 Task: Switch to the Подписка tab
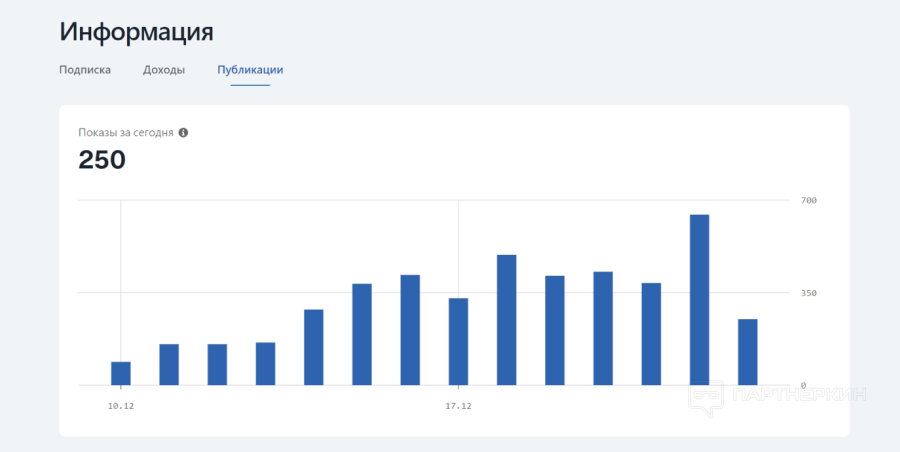click(x=85, y=70)
